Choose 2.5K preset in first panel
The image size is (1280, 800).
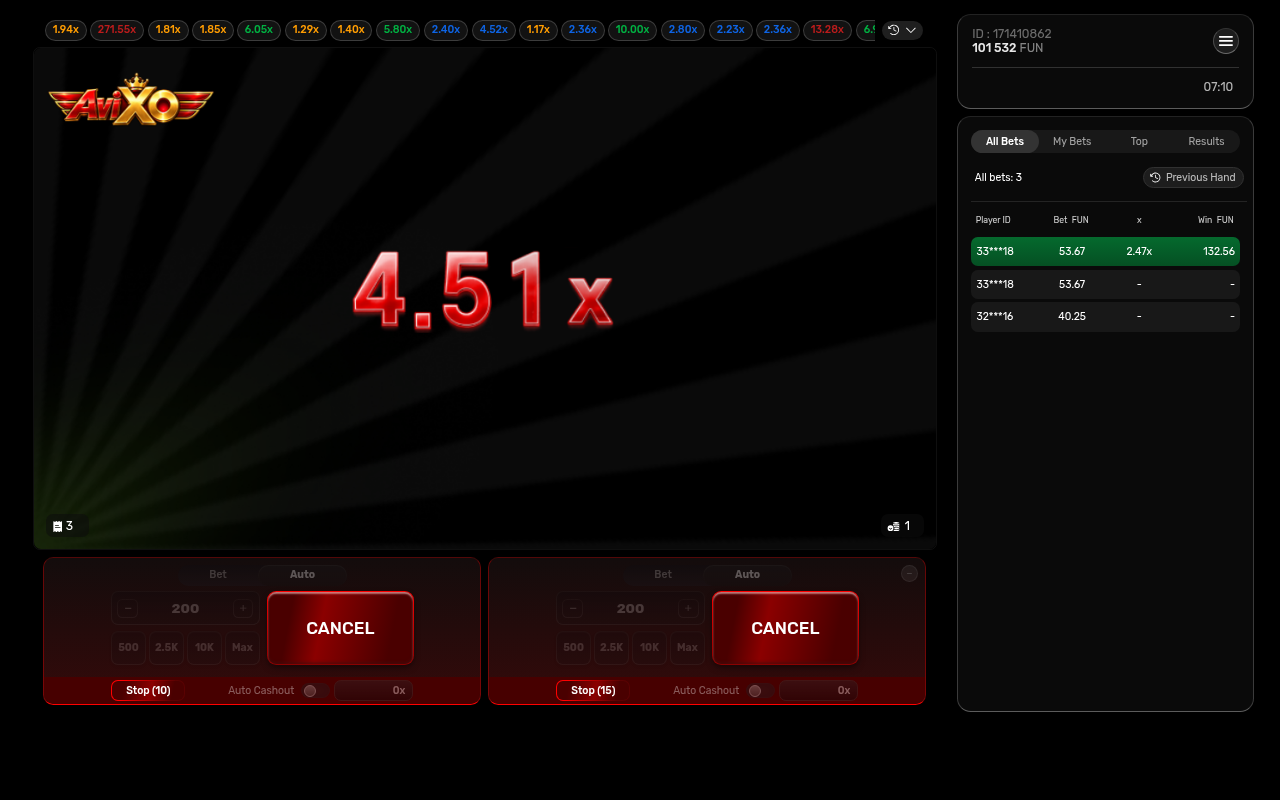(x=166, y=648)
